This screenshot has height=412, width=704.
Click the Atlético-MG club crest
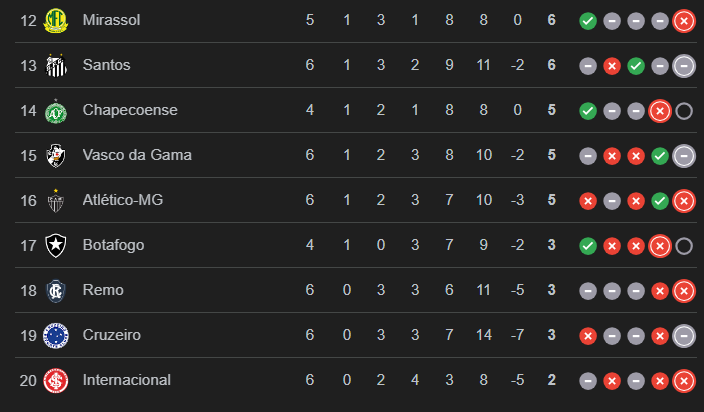(x=55, y=200)
